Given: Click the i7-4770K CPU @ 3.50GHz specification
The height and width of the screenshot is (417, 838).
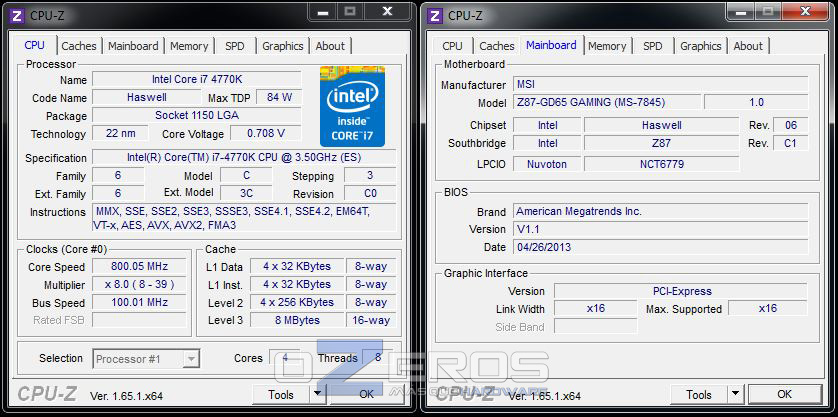Looking at the screenshot, I should click(244, 157).
